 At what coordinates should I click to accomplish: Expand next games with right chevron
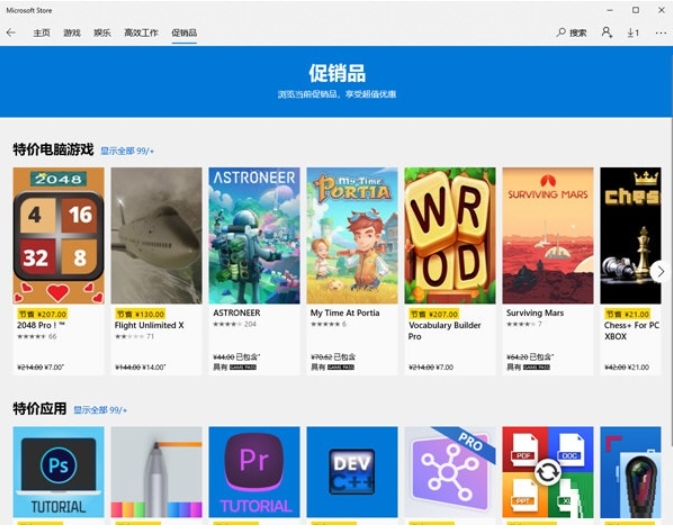click(x=660, y=271)
